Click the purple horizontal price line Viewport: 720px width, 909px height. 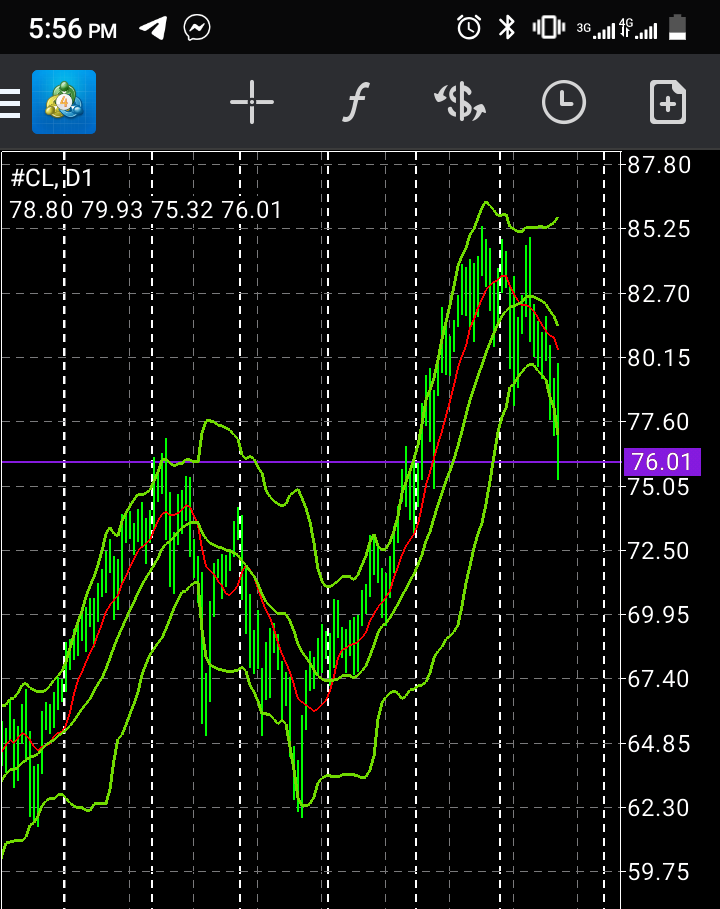click(300, 462)
